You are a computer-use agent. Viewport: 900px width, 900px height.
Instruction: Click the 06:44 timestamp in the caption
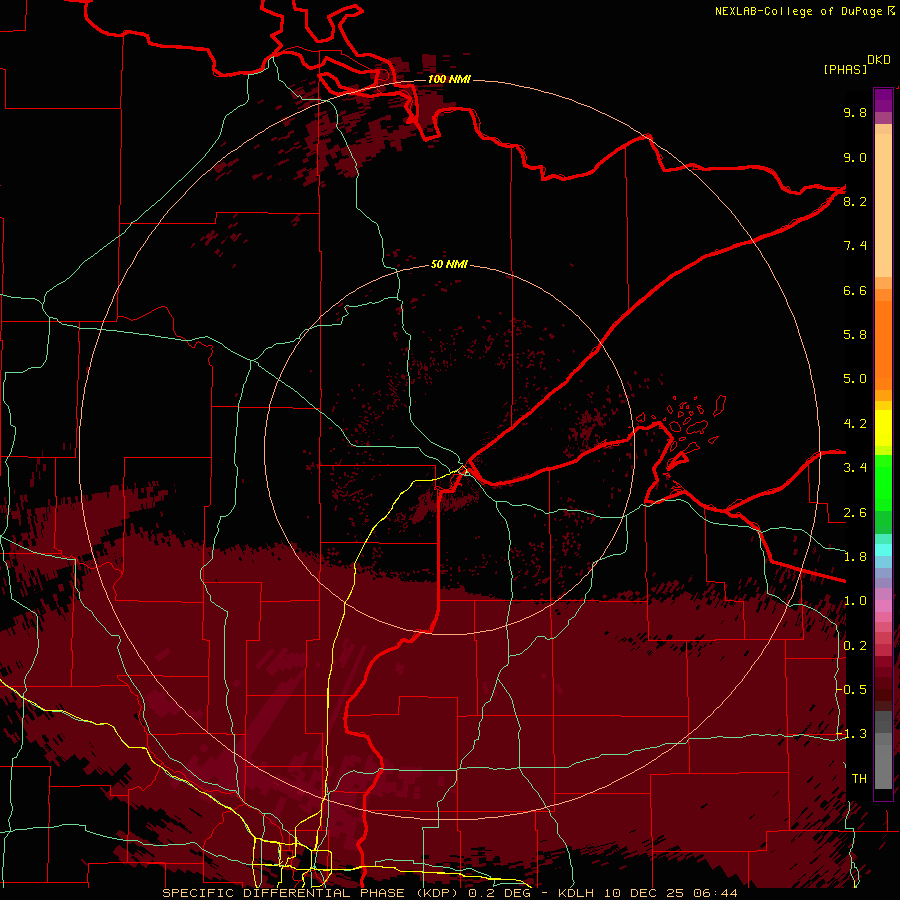click(715, 893)
